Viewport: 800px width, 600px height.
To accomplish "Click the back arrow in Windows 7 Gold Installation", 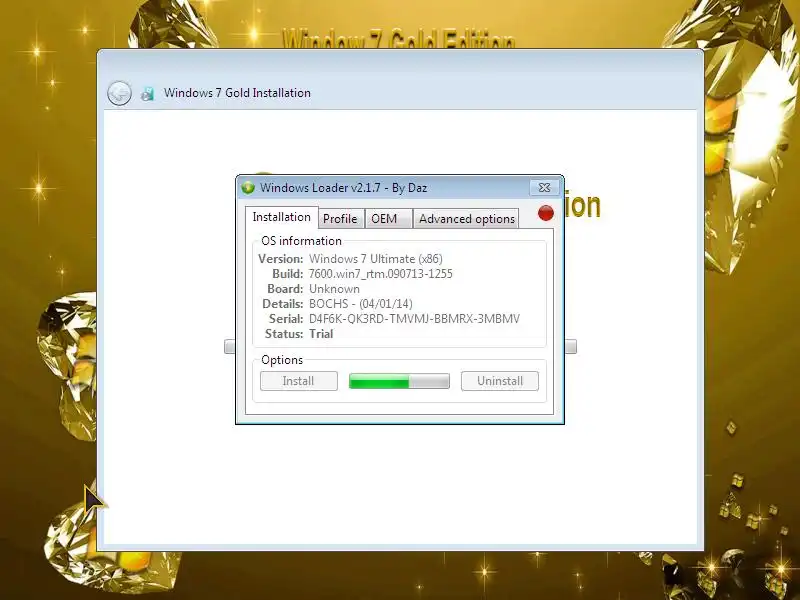I will click(119, 93).
